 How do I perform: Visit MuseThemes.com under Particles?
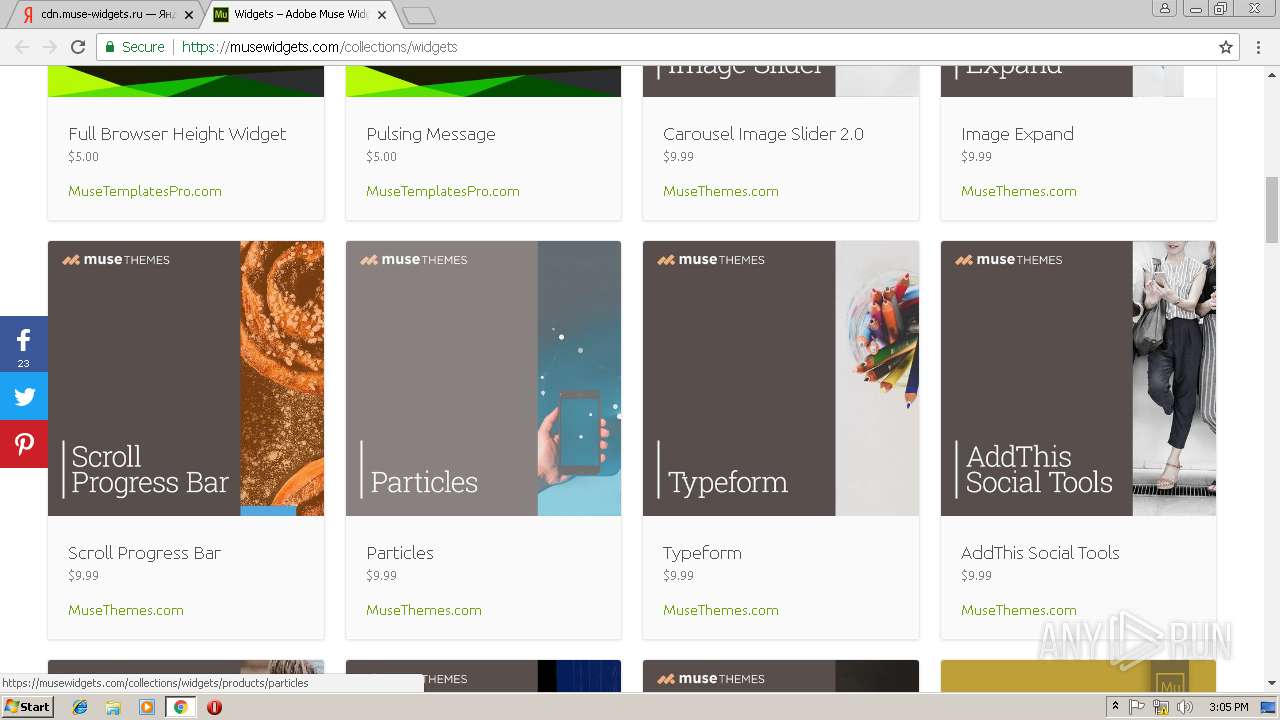pos(424,610)
